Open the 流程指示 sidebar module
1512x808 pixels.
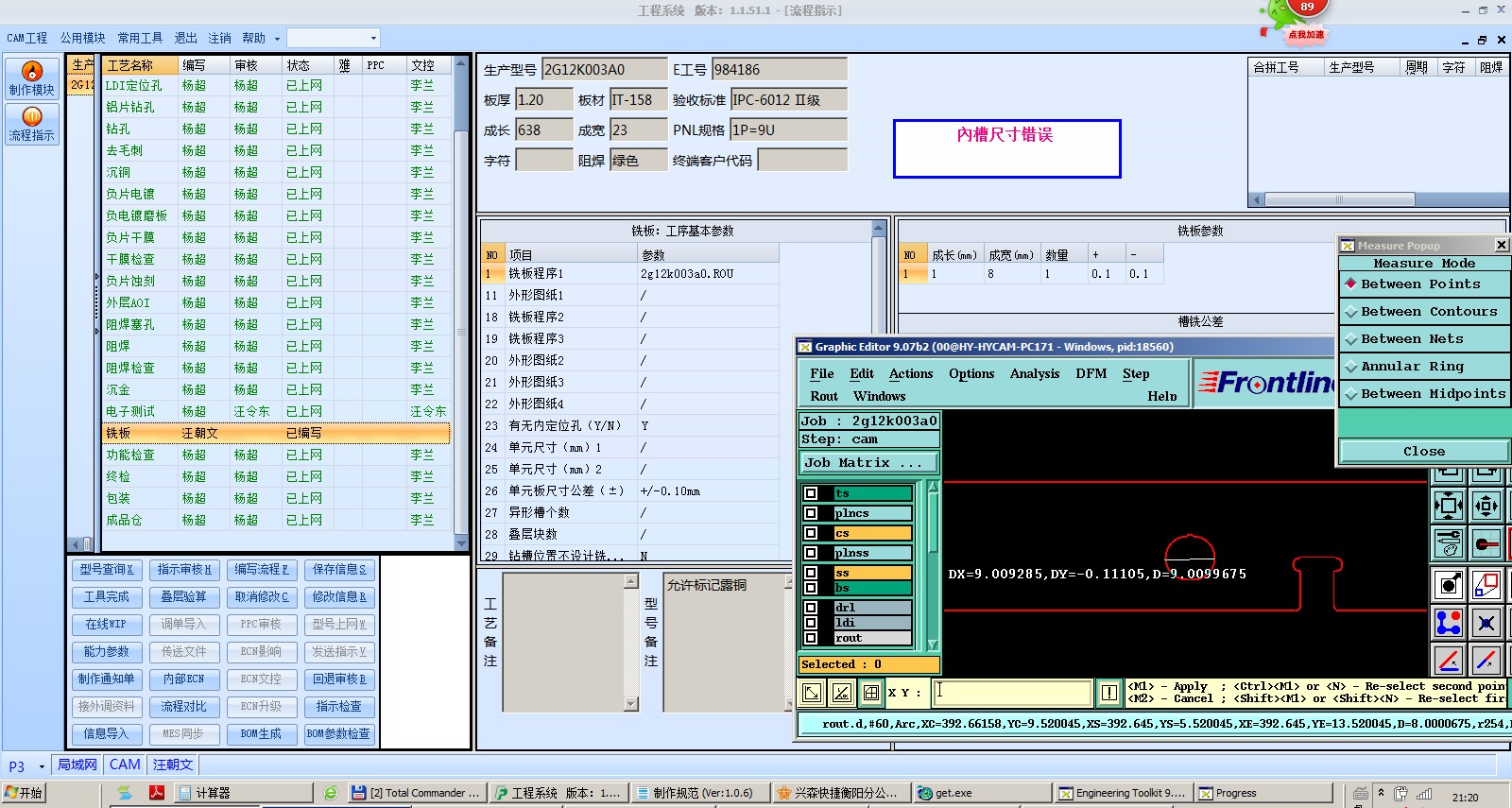point(32,124)
